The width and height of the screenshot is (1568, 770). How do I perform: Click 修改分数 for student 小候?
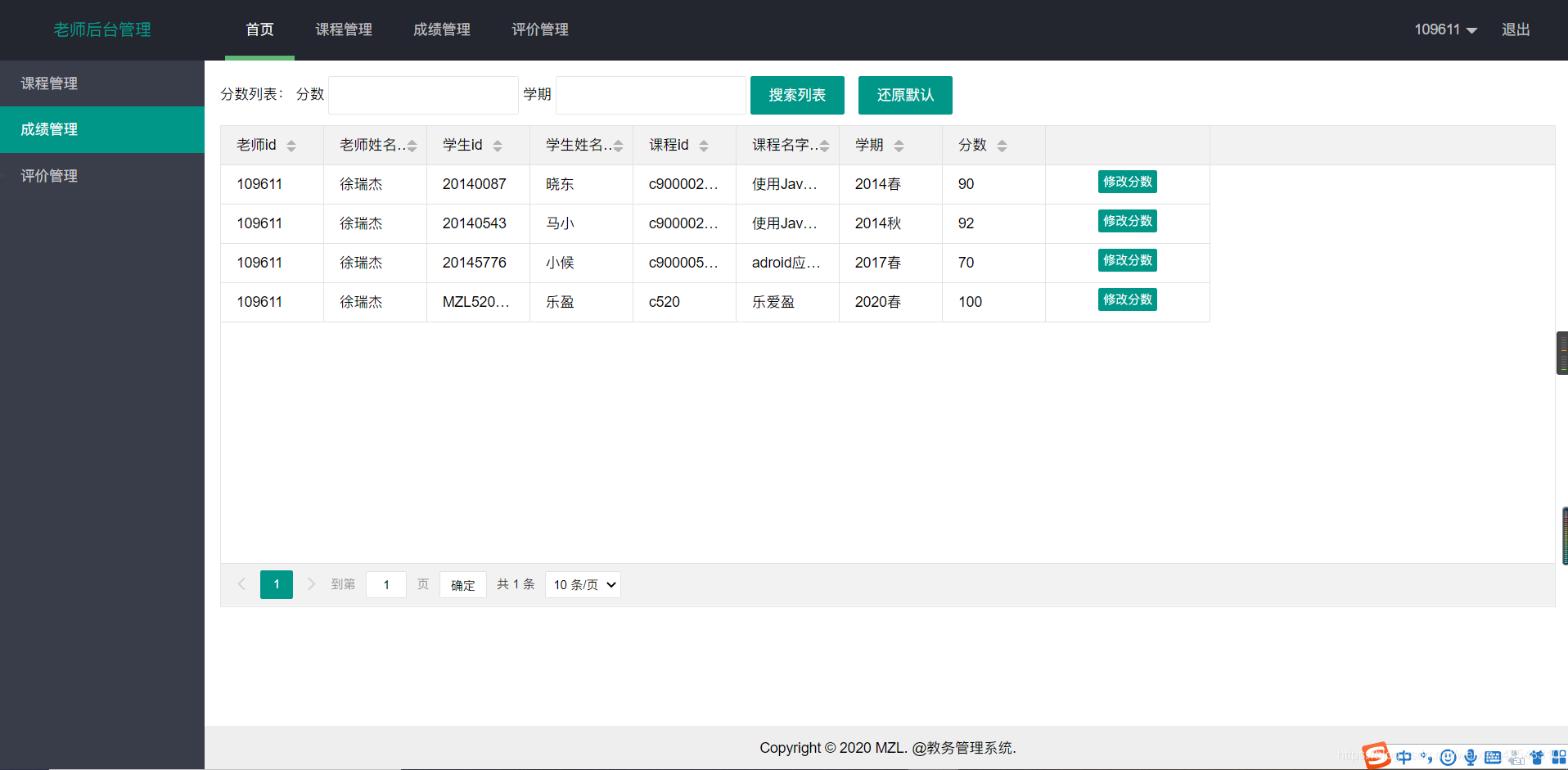(1127, 260)
